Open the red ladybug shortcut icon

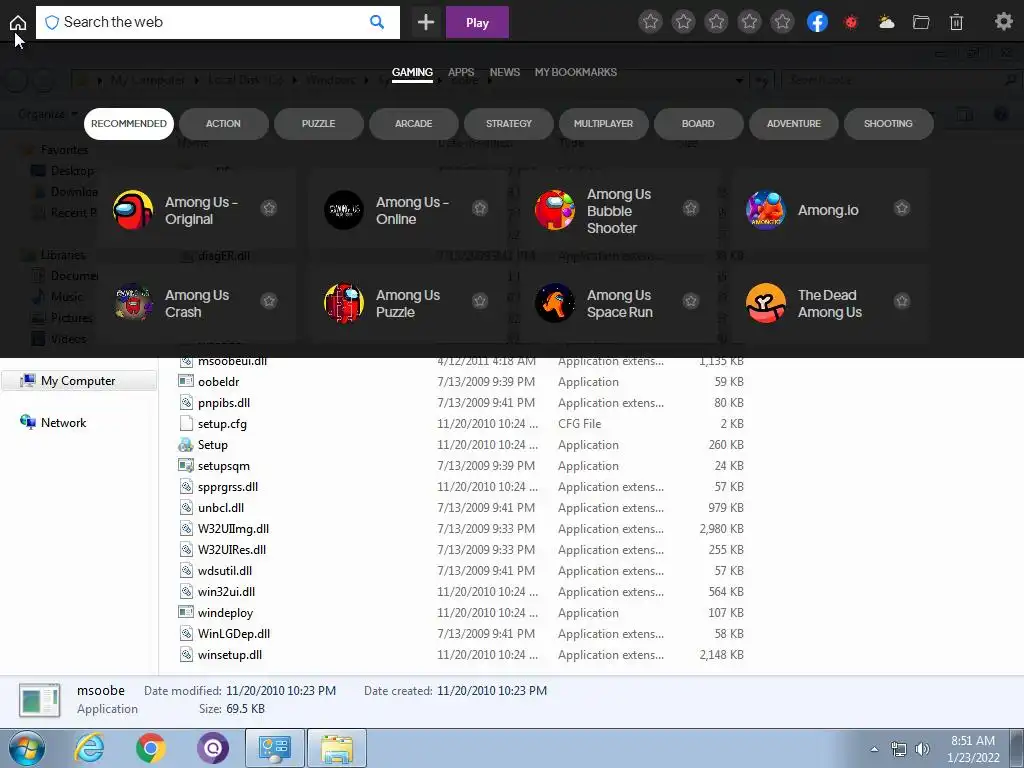pyautogui.click(x=850, y=22)
